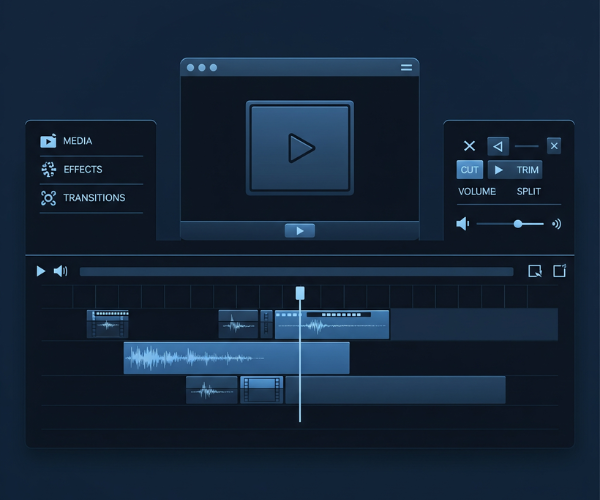Click the loud-volume icon right of slider
The image size is (600, 500).
click(x=557, y=224)
